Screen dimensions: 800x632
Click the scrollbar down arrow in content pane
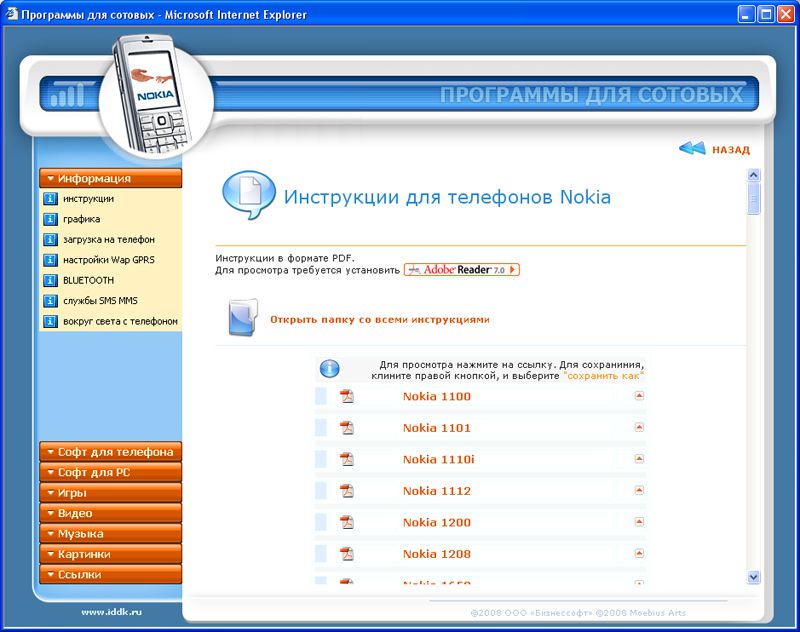pos(754,577)
